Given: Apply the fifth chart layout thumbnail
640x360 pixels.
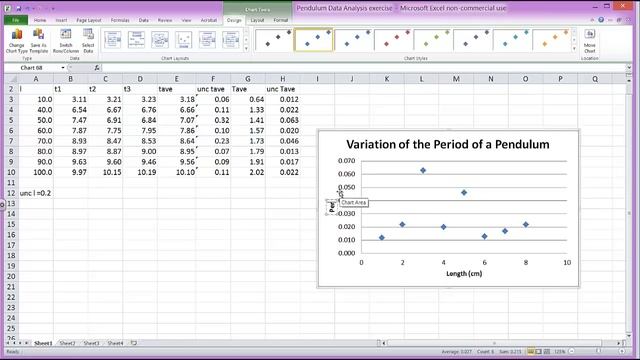Looking at the screenshot, I should point(207,40).
